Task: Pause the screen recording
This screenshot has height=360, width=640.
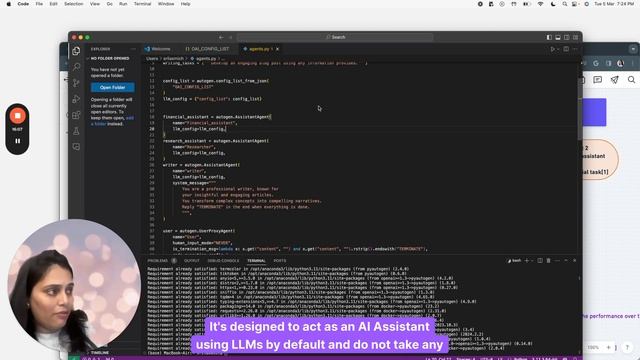Action: click(x=18, y=141)
